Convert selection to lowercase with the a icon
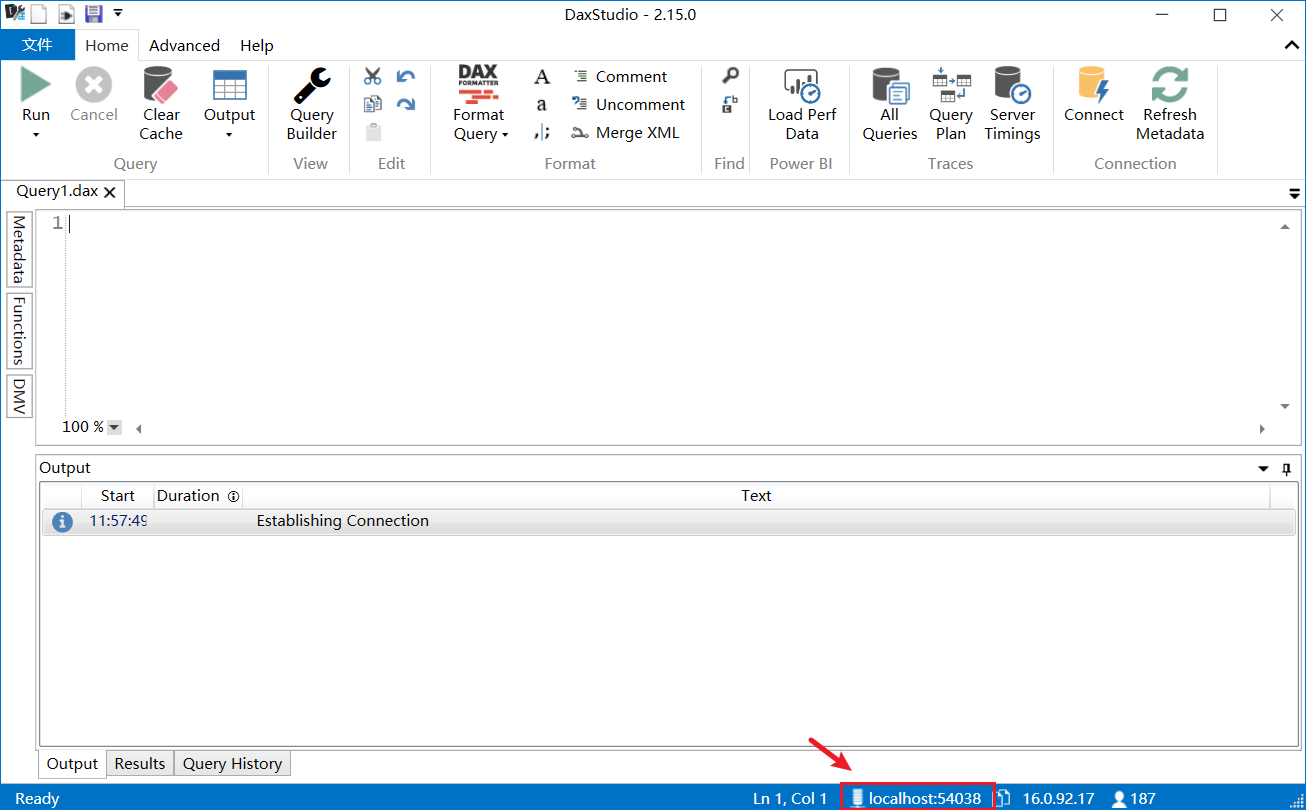Image resolution: width=1306 pixels, height=810 pixels. (541, 105)
